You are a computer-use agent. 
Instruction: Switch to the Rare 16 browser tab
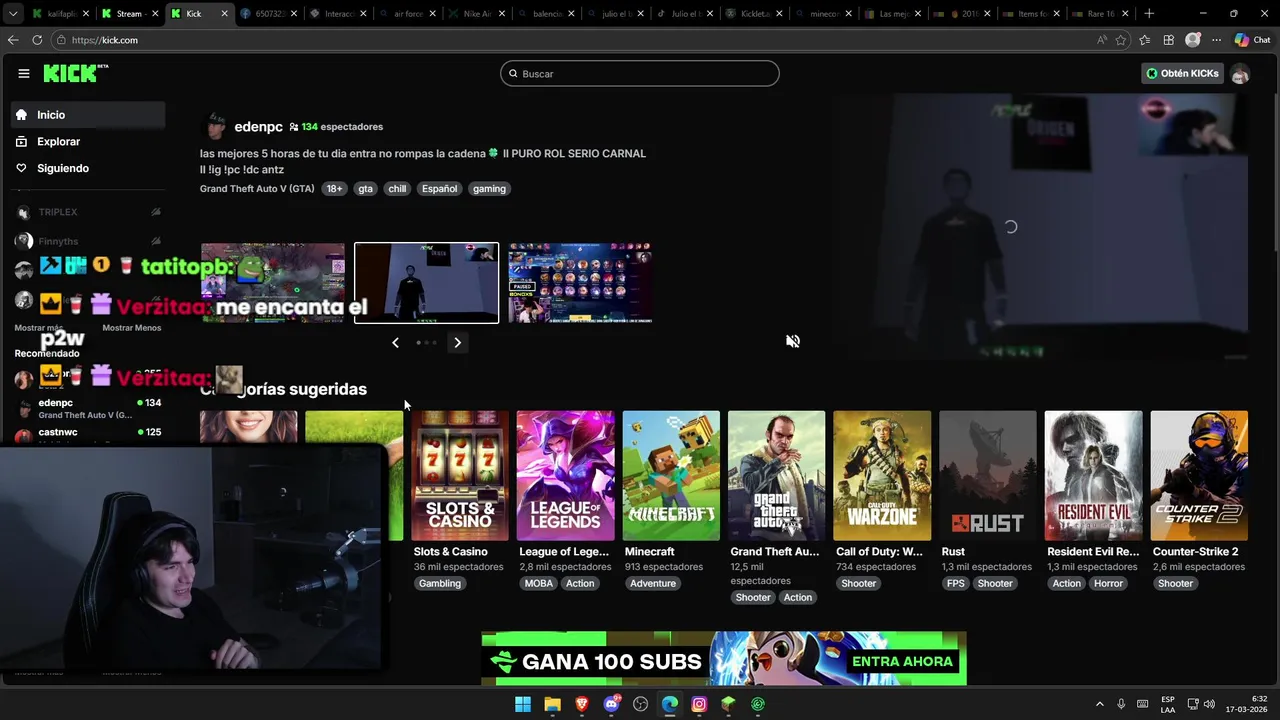(x=1100, y=14)
